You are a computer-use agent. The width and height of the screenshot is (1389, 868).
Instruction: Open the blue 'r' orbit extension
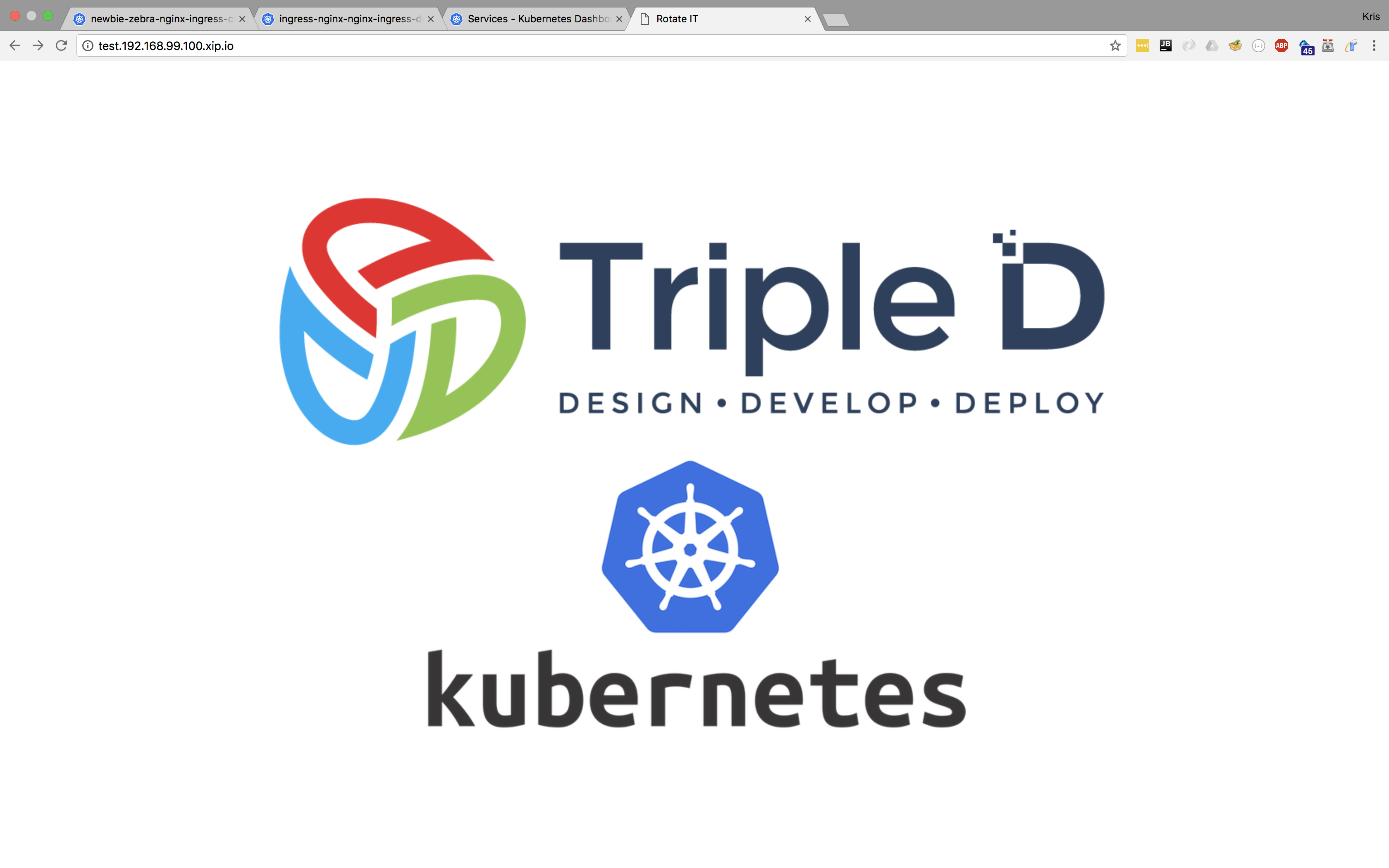(1351, 45)
